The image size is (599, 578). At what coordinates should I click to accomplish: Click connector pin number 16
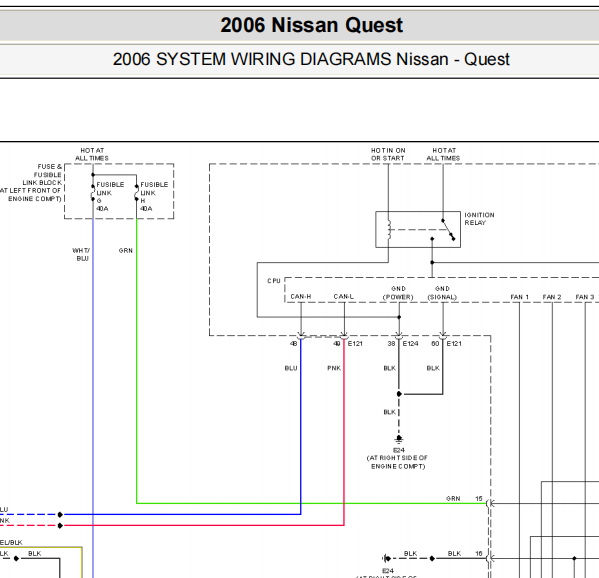coord(479,554)
